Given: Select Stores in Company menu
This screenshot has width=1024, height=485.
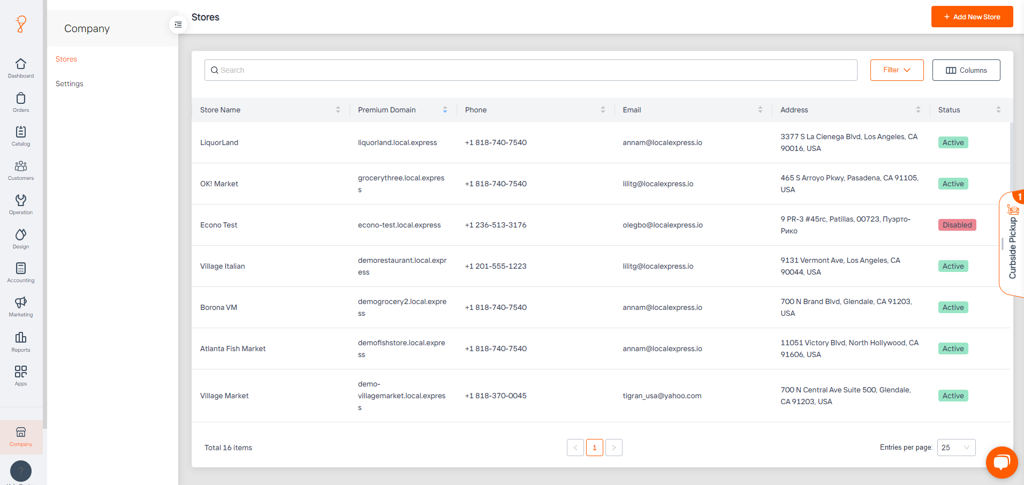Looking at the screenshot, I should coord(66,59).
